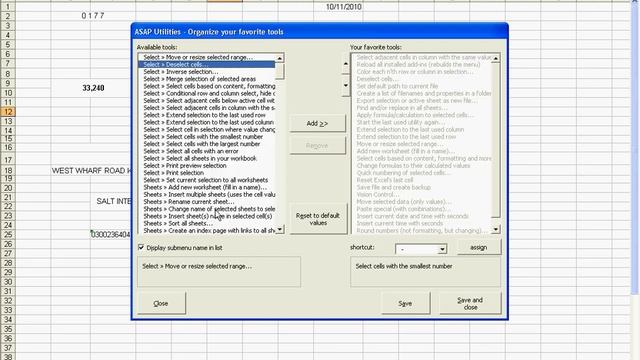640x360 pixels.
Task: Select 'Sheets > Add new worksheet (fill in a name)...'
Action: click(207, 187)
